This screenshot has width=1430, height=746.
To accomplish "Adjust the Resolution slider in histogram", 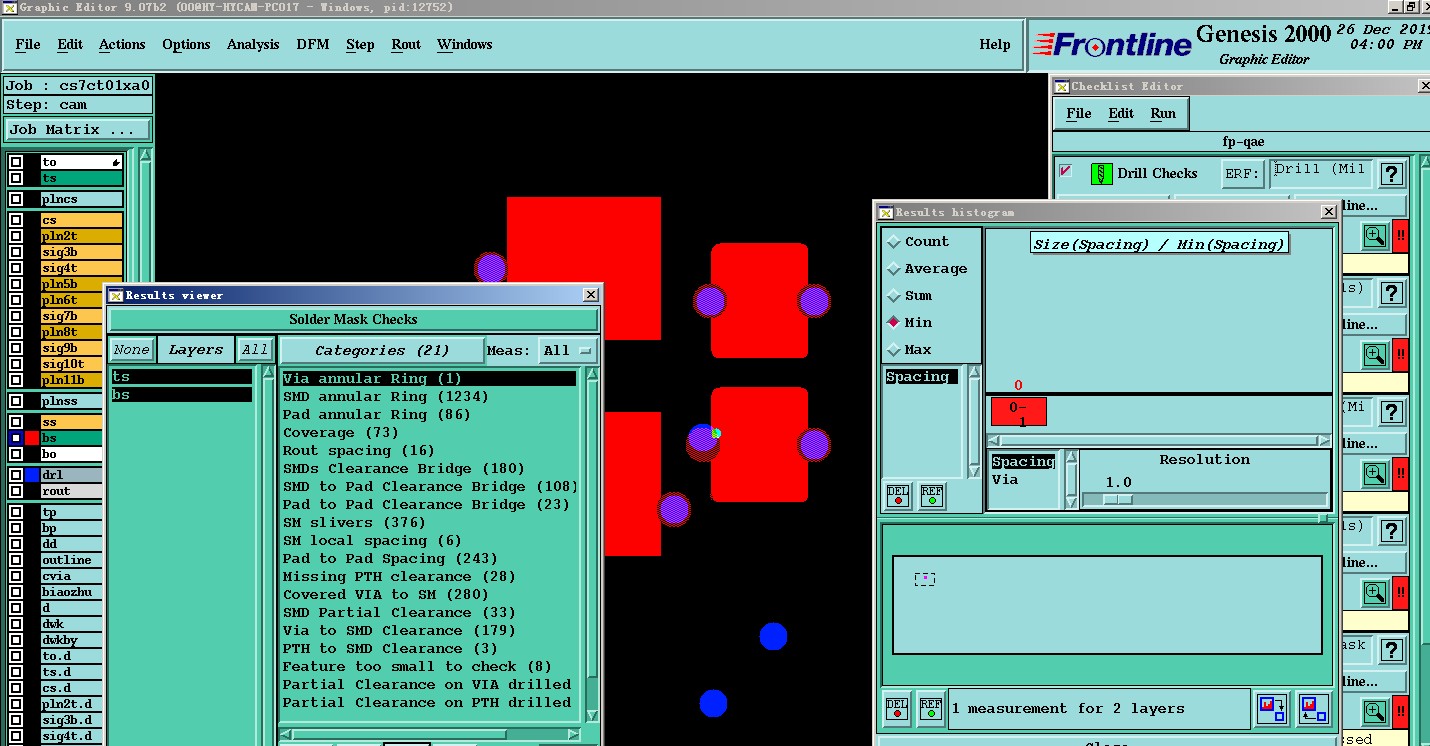I will (x=1117, y=499).
